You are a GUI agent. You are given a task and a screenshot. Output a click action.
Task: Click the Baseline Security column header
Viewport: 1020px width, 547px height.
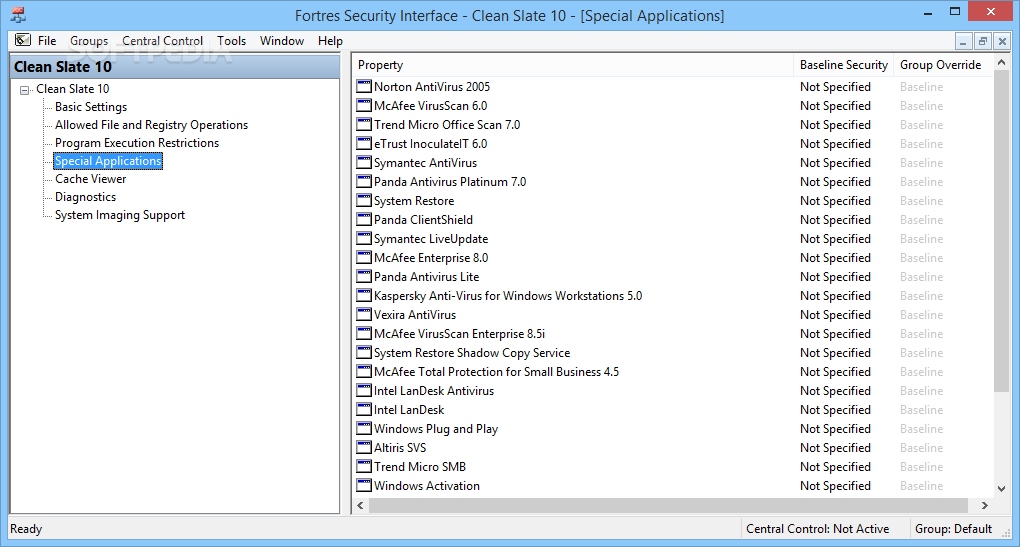pyautogui.click(x=844, y=65)
